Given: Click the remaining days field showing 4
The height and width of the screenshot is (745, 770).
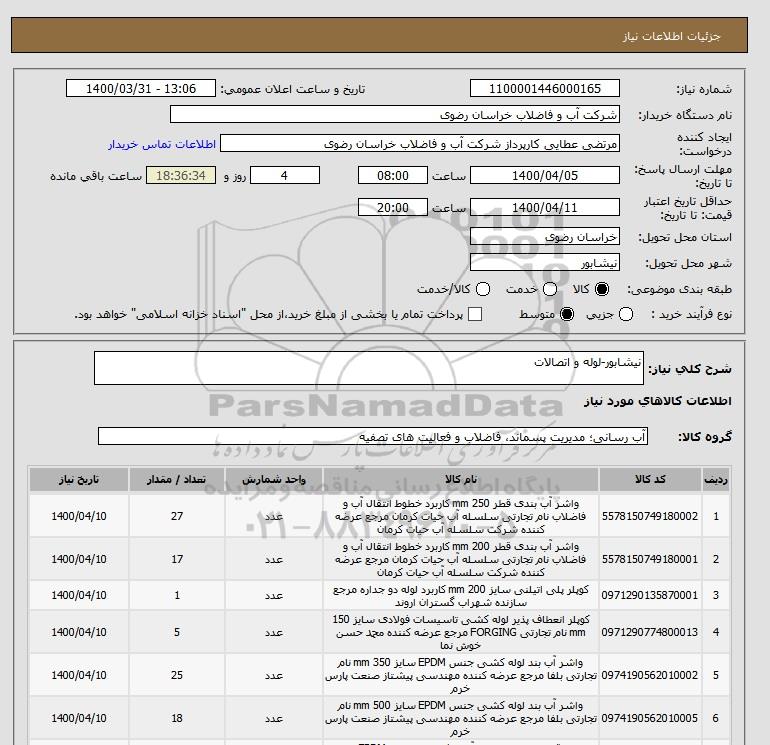Looking at the screenshot, I should 285,175.
